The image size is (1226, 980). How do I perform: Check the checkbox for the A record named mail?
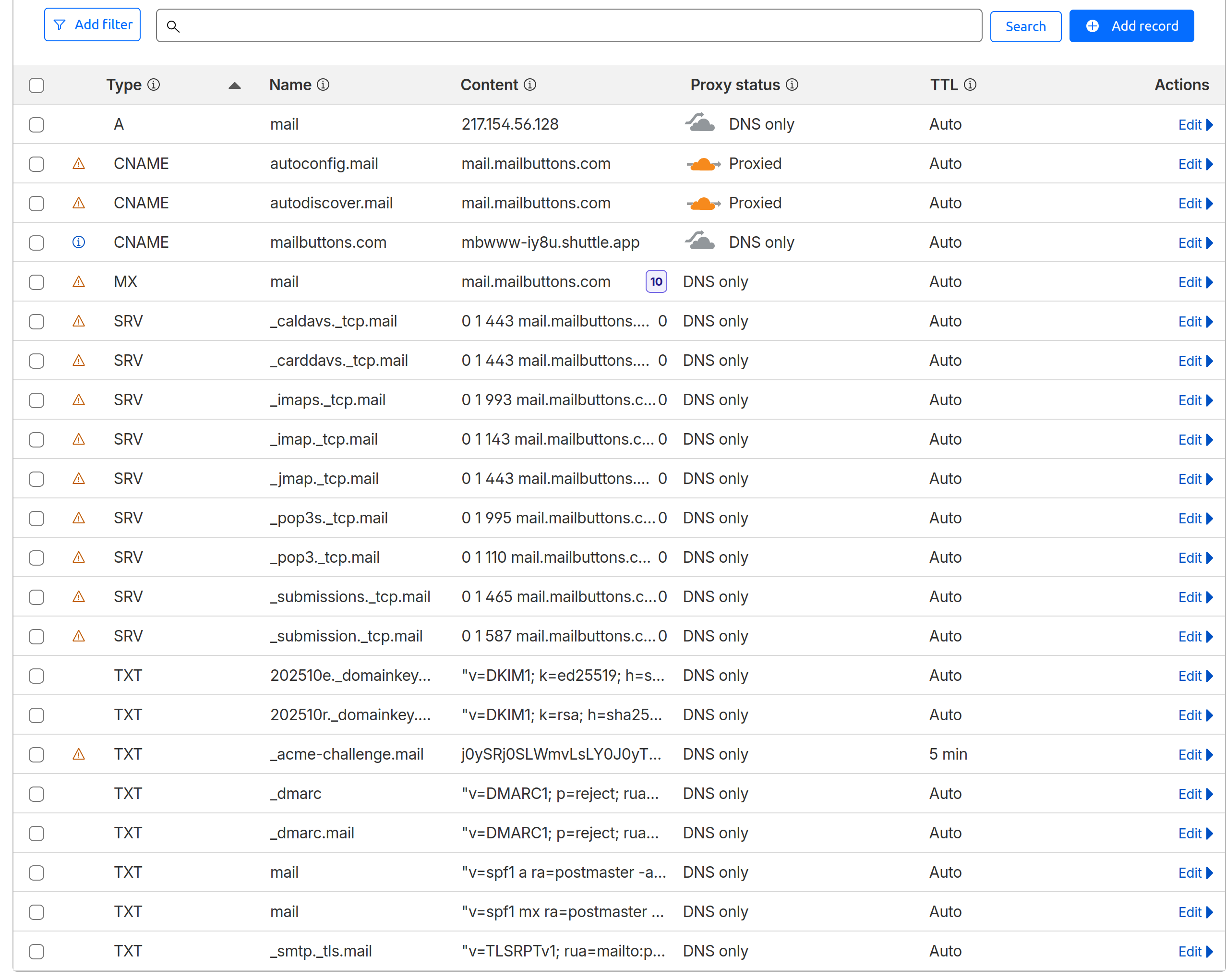[36, 124]
